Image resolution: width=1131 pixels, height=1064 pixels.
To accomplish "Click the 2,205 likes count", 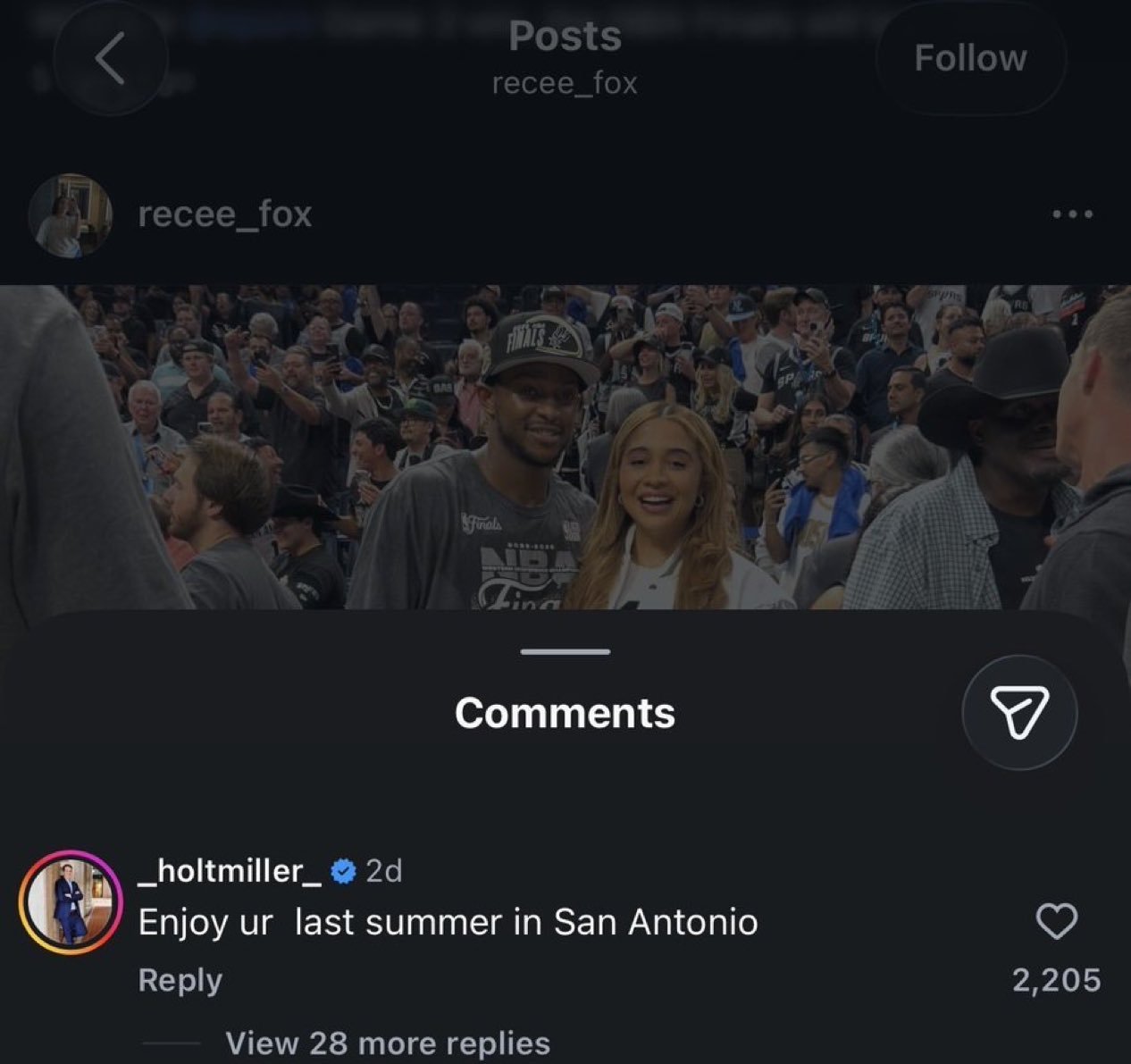I will 1056,980.
